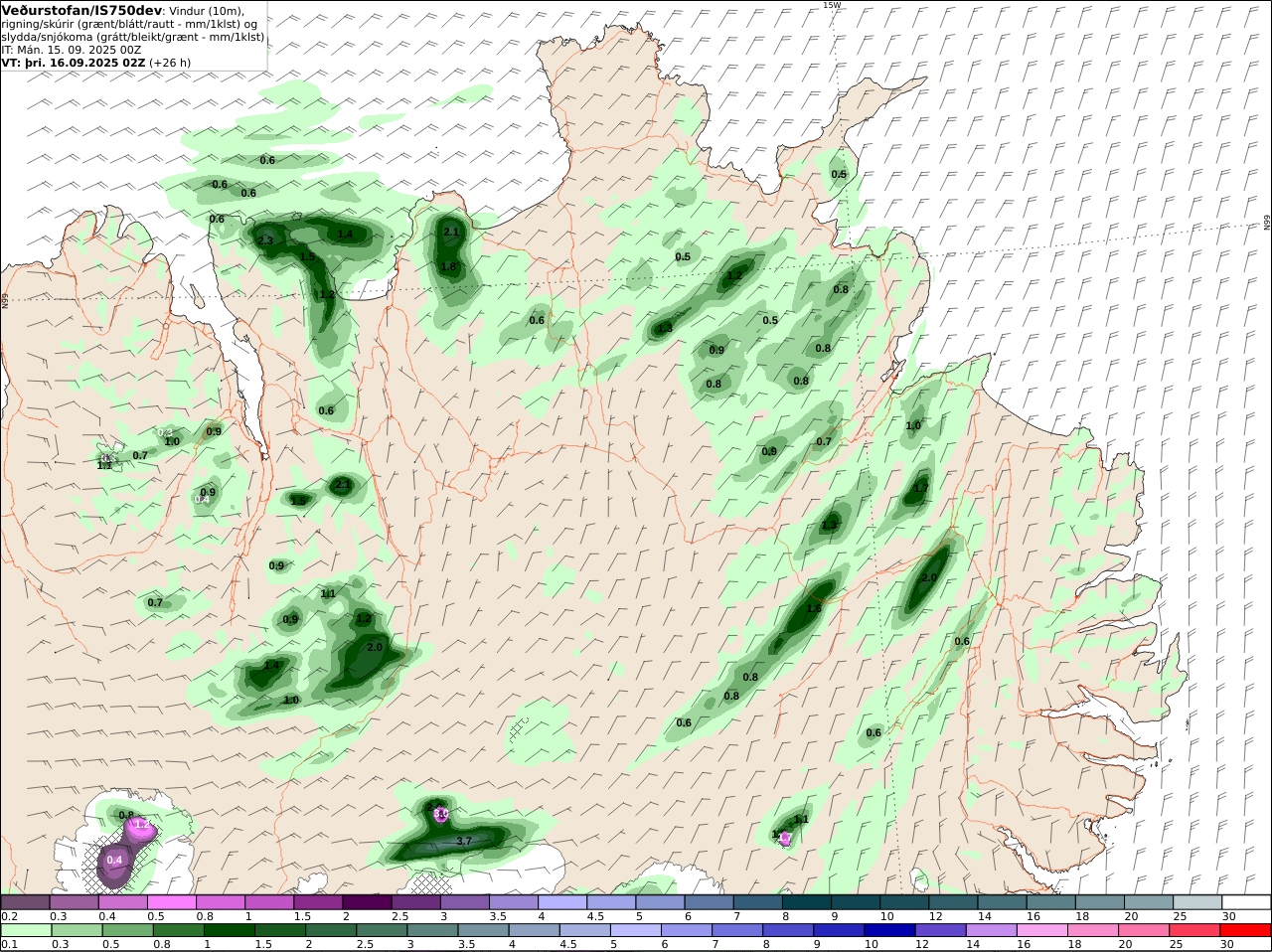This screenshot has height=952, width=1272.
Task: Click the 1.6 precipitation value on the map
Action: (814, 608)
